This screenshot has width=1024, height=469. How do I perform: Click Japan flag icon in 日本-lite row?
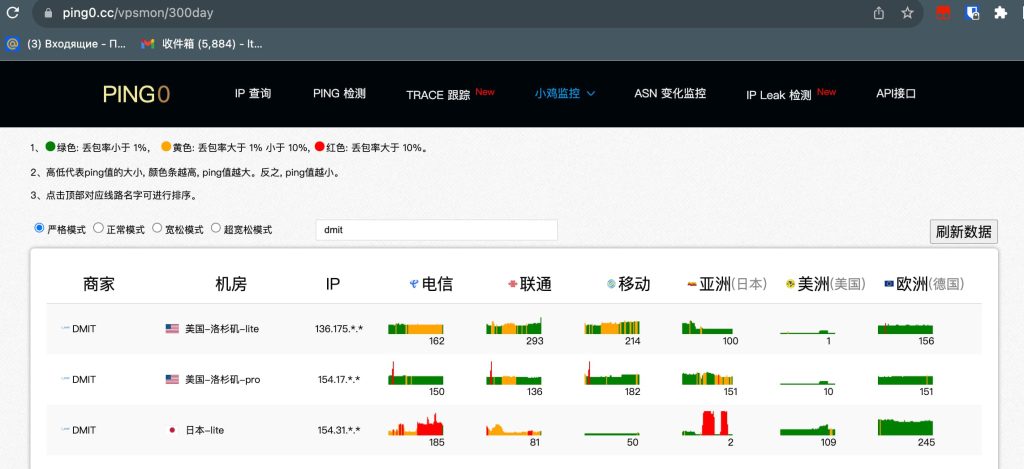pos(172,430)
